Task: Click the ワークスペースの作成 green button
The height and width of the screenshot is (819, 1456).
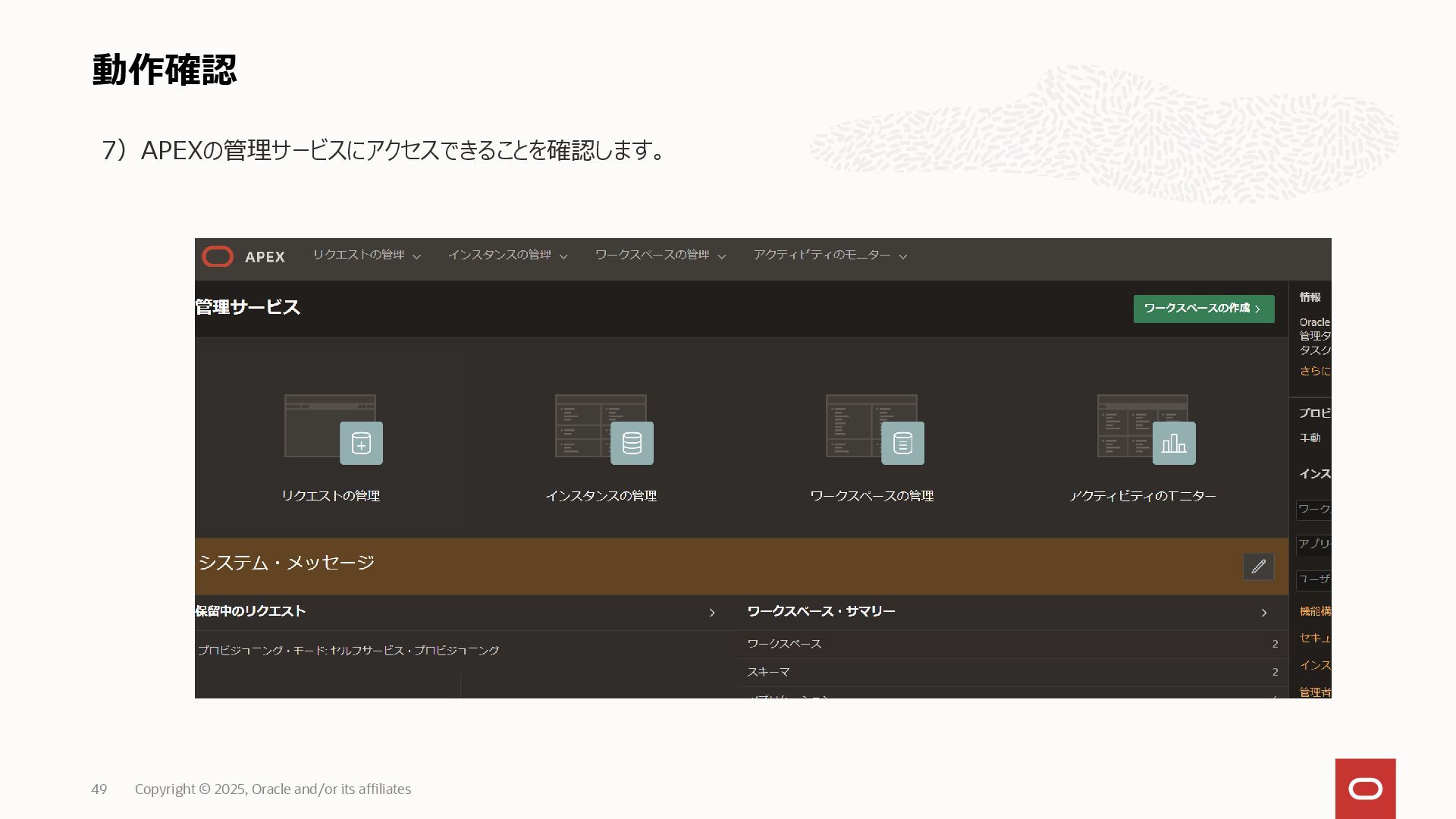Action: [1203, 309]
